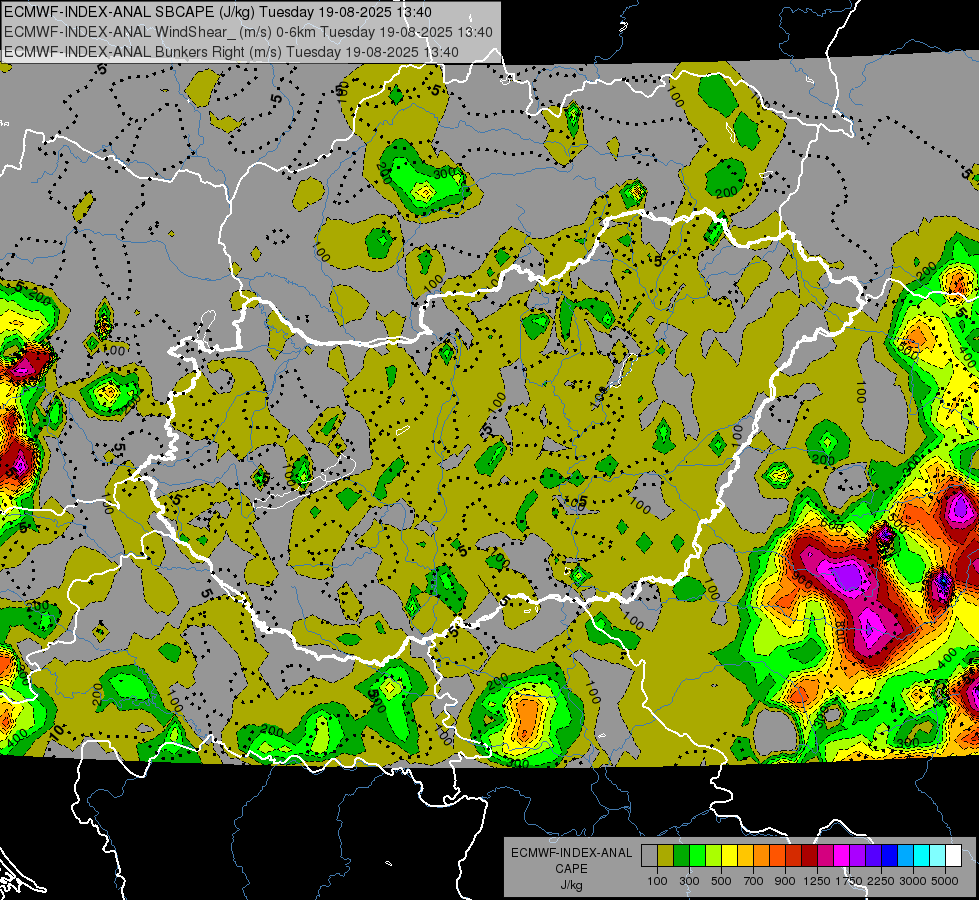
Task: Click the 2250 legend tick value
Action: (881, 881)
